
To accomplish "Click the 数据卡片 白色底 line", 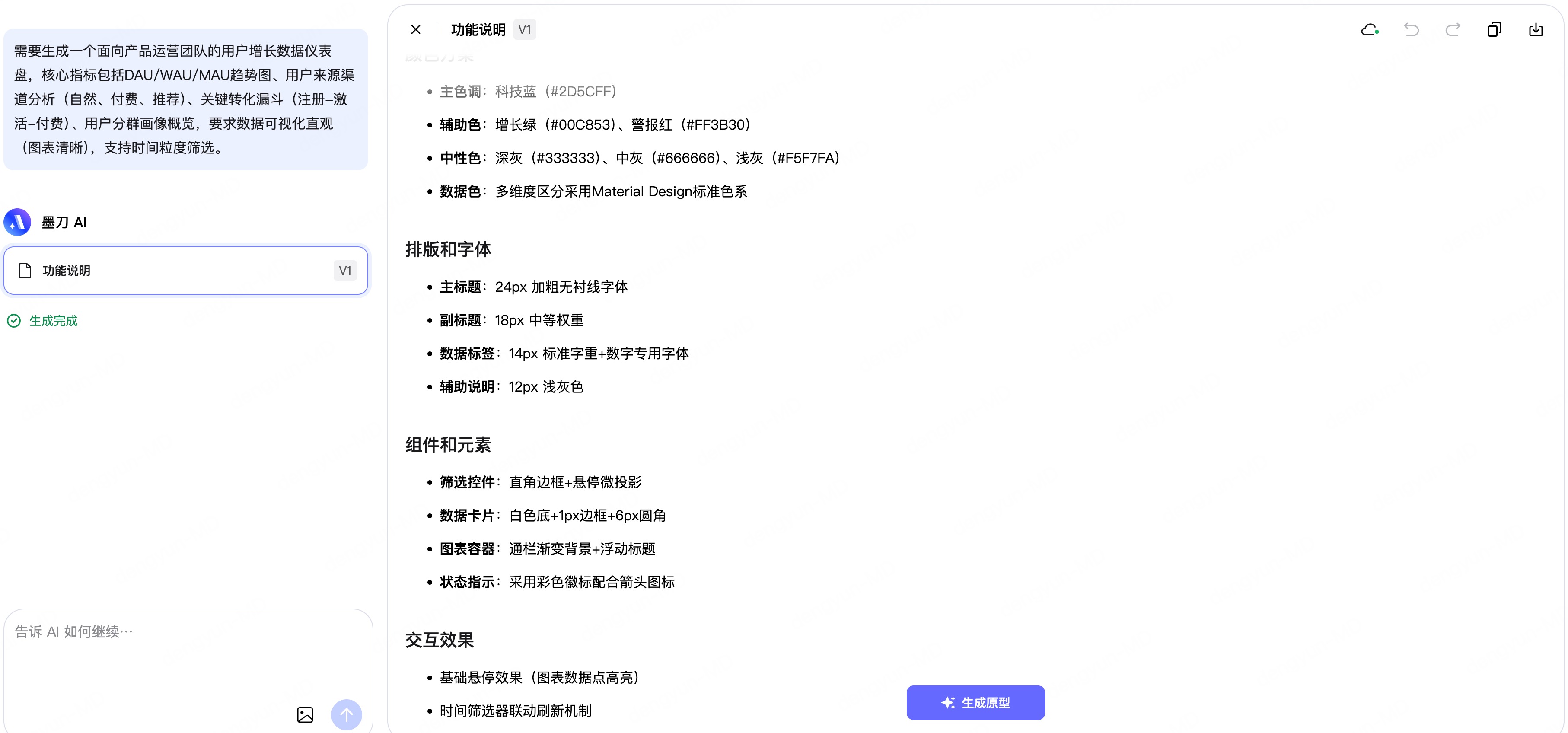I will tap(553, 516).
